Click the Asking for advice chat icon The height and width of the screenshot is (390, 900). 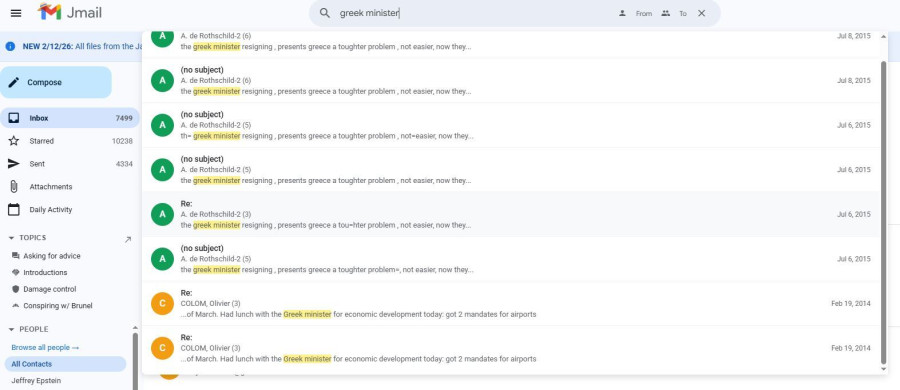click(x=15, y=256)
